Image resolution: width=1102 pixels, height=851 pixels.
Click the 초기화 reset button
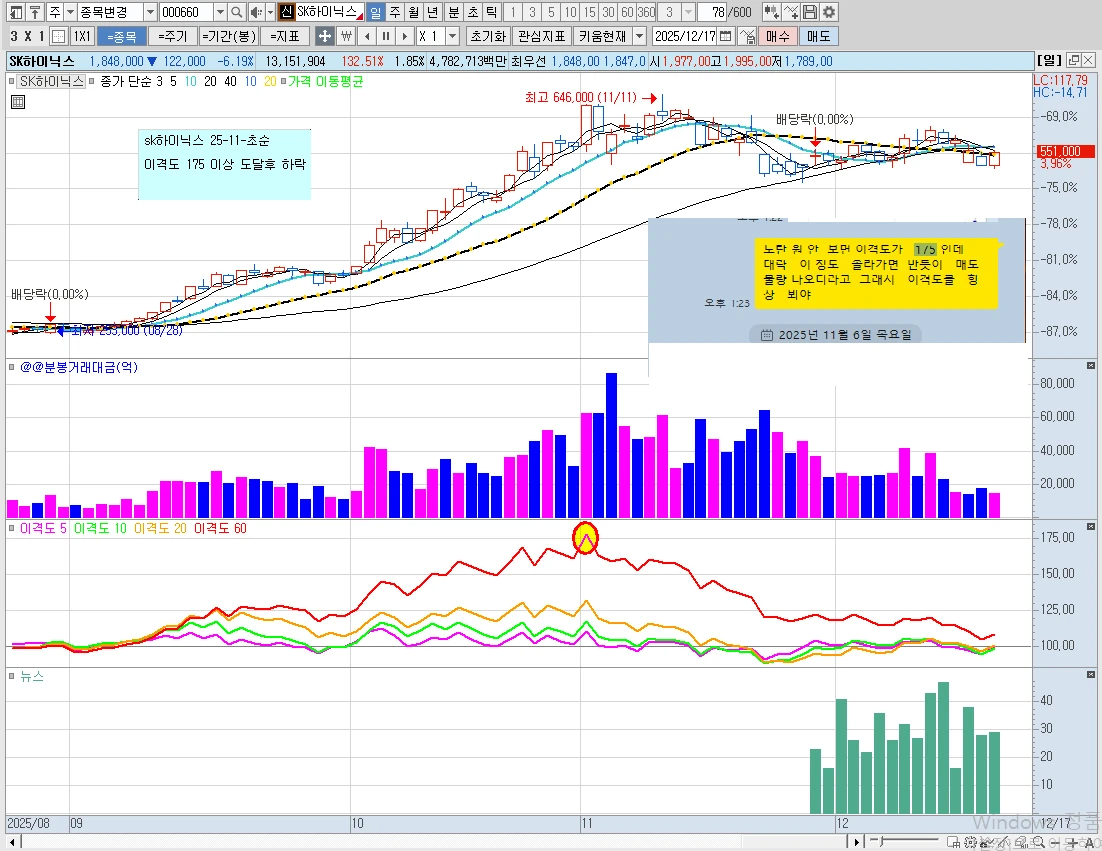click(x=488, y=36)
